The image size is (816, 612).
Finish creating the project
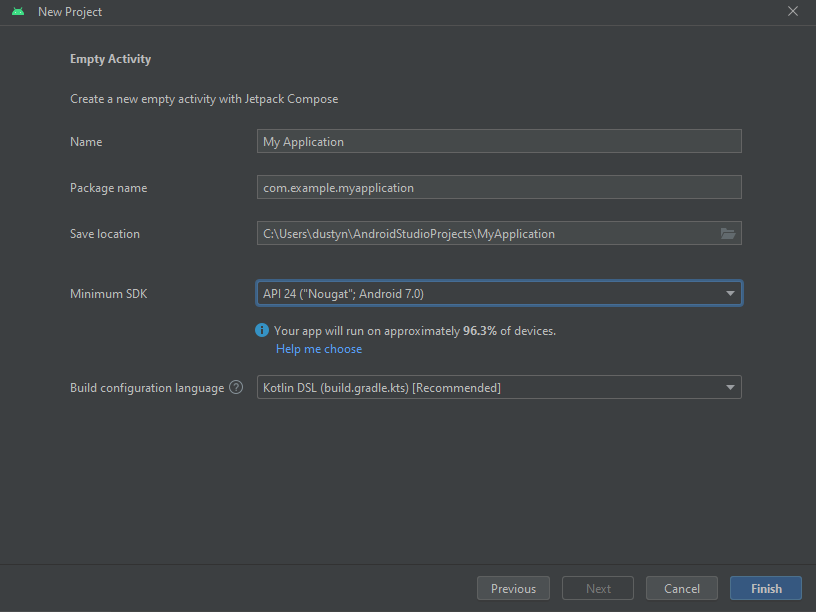(766, 589)
